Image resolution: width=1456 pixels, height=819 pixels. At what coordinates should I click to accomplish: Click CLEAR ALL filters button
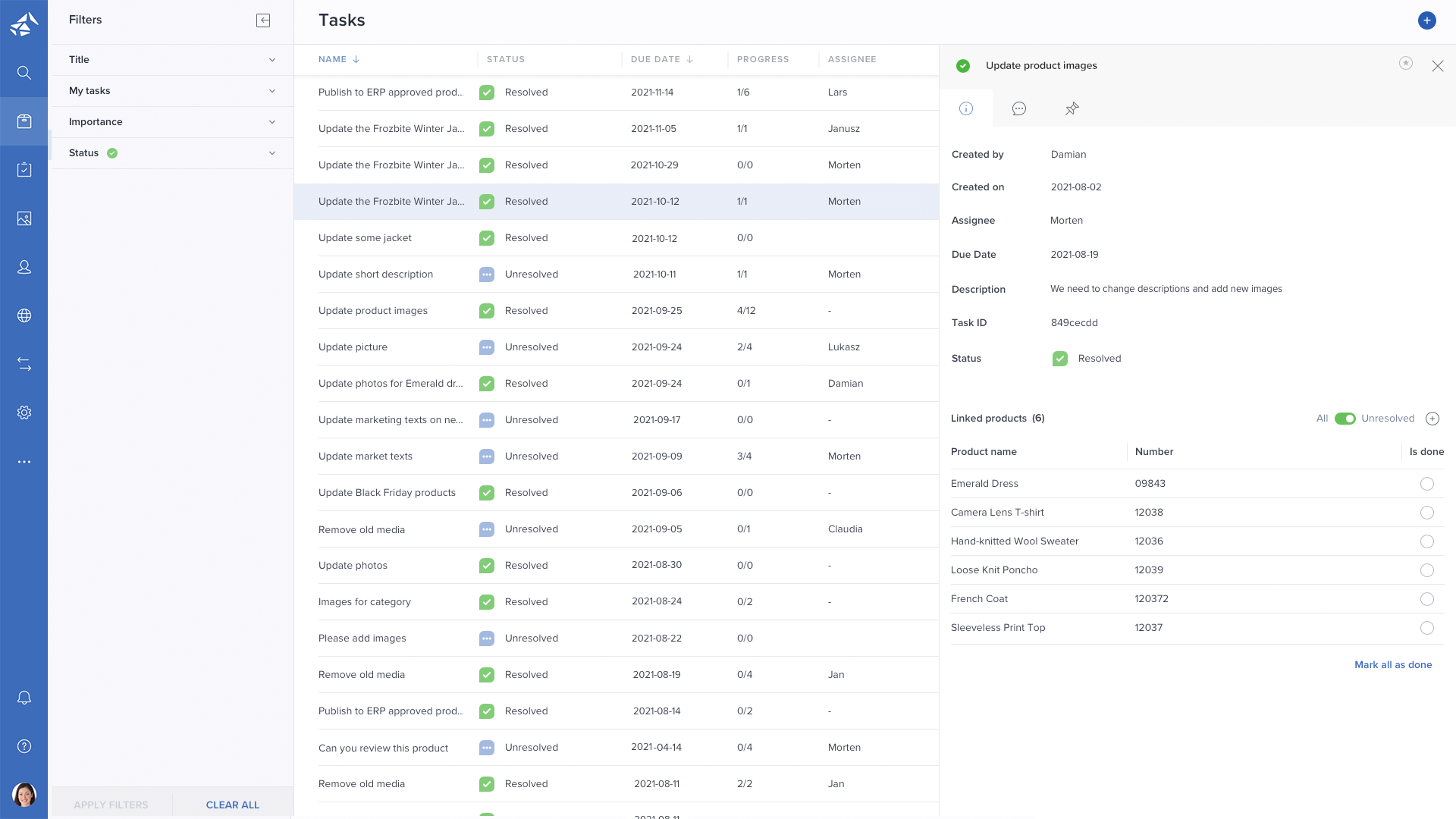232,805
